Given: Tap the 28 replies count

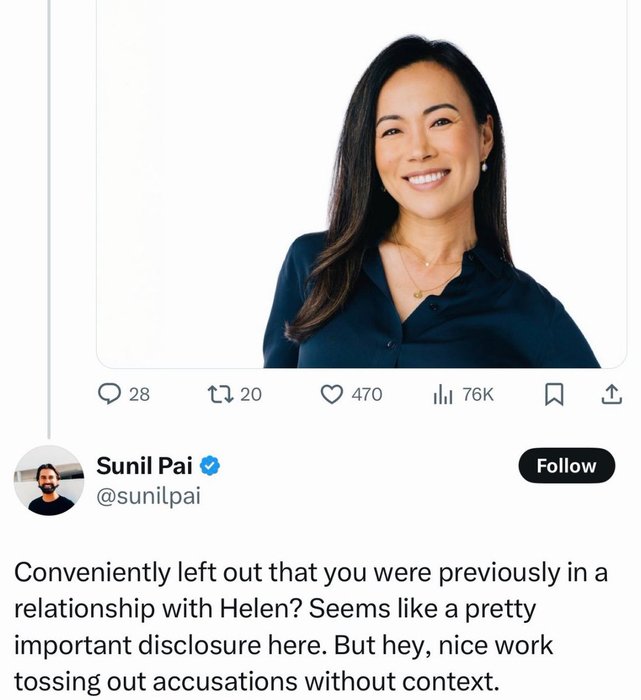Looking at the screenshot, I should point(140,394).
